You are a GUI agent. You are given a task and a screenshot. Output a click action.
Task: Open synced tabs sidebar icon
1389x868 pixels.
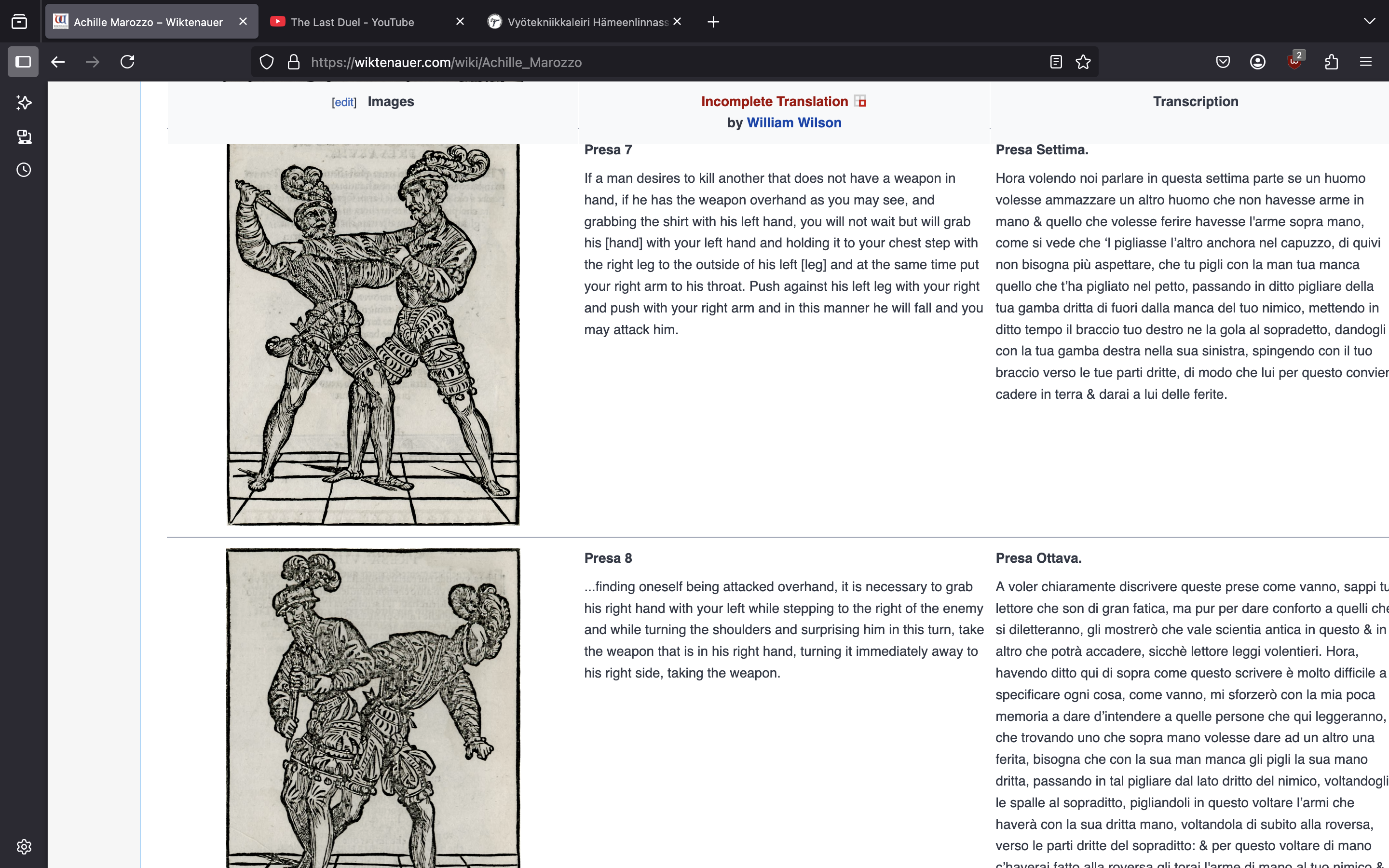24,136
